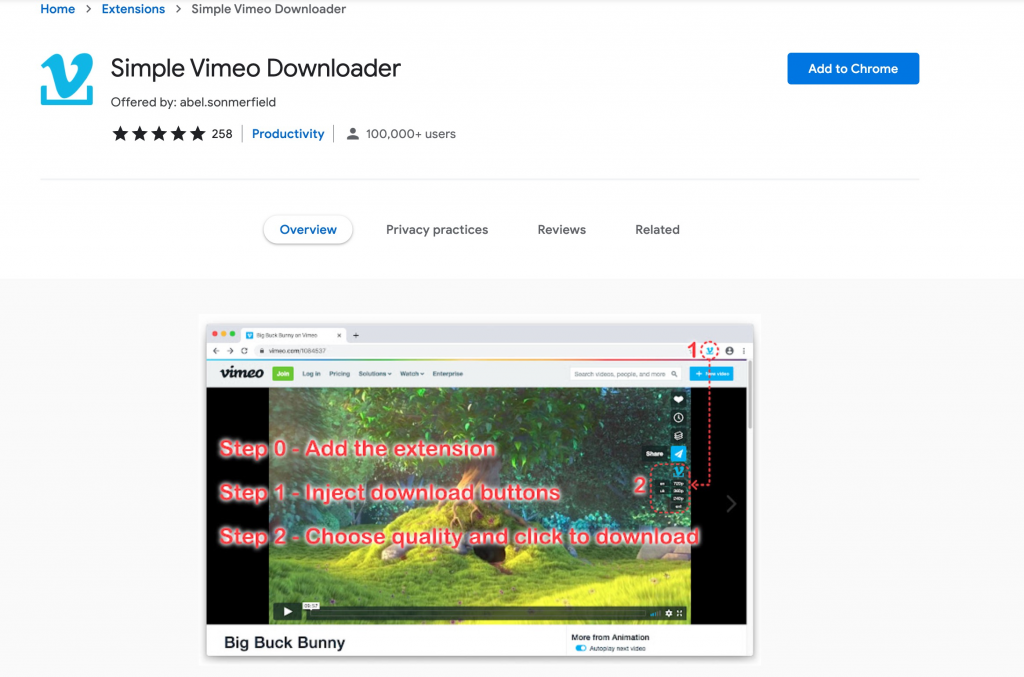Switch to Privacy practices tab
Screen dimensions: 1024x677
pos(437,230)
